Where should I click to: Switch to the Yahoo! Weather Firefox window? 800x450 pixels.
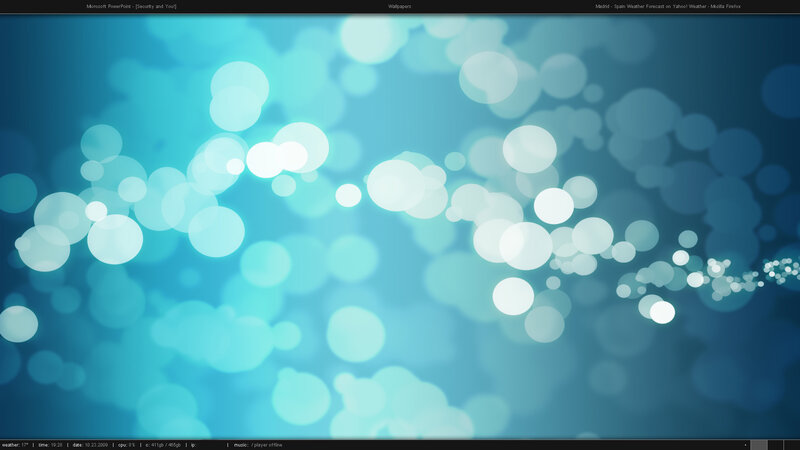[668, 7]
